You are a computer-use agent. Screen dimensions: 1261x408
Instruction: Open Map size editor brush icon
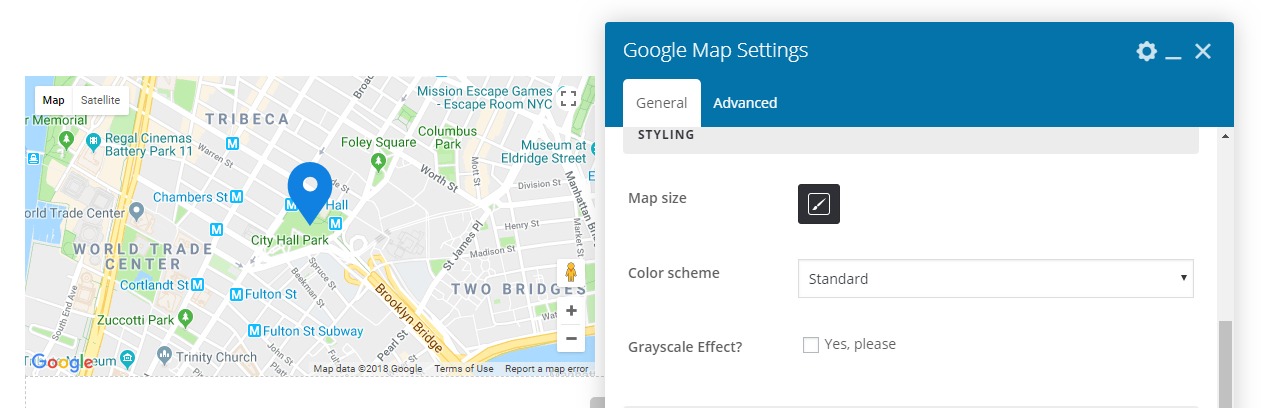pyautogui.click(x=819, y=204)
